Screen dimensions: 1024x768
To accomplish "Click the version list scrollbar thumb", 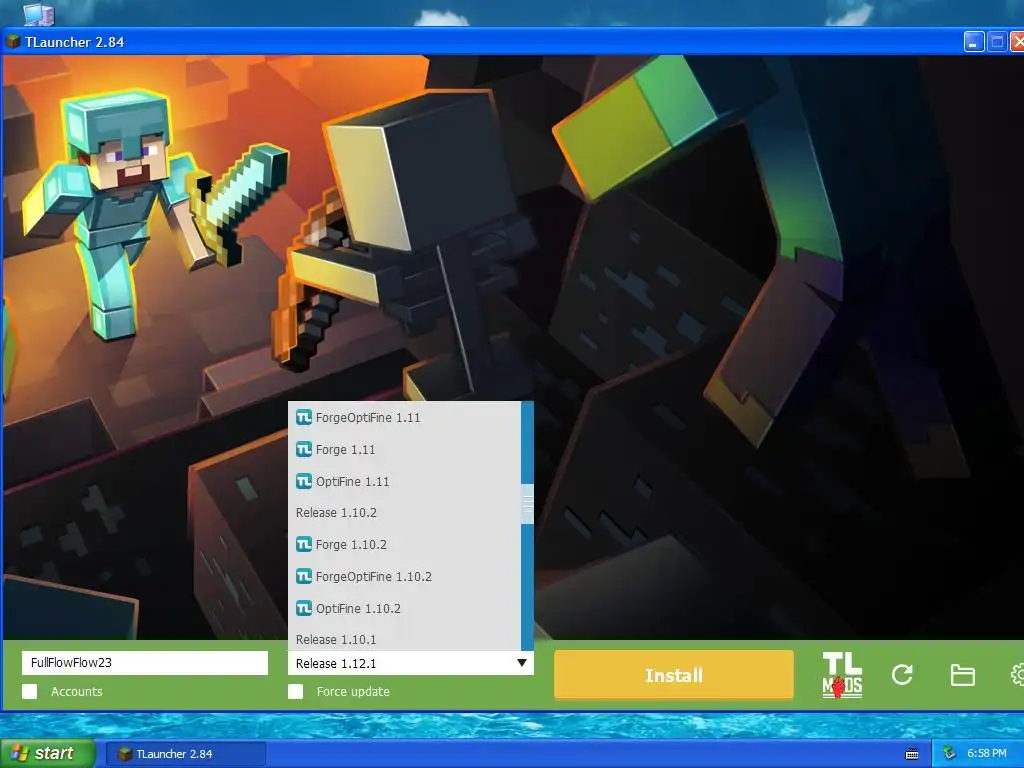I will tap(528, 504).
